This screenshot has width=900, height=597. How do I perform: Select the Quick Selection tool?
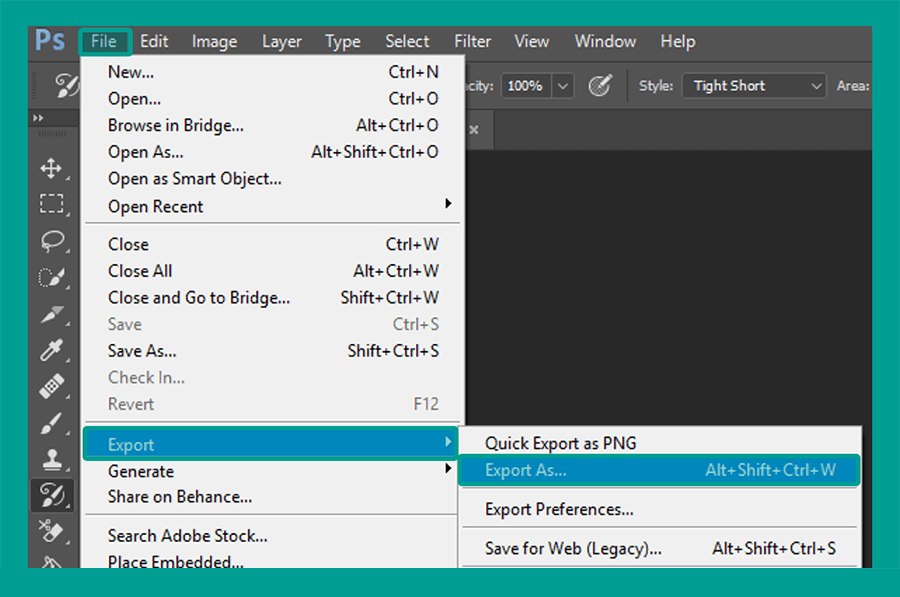click(x=51, y=278)
